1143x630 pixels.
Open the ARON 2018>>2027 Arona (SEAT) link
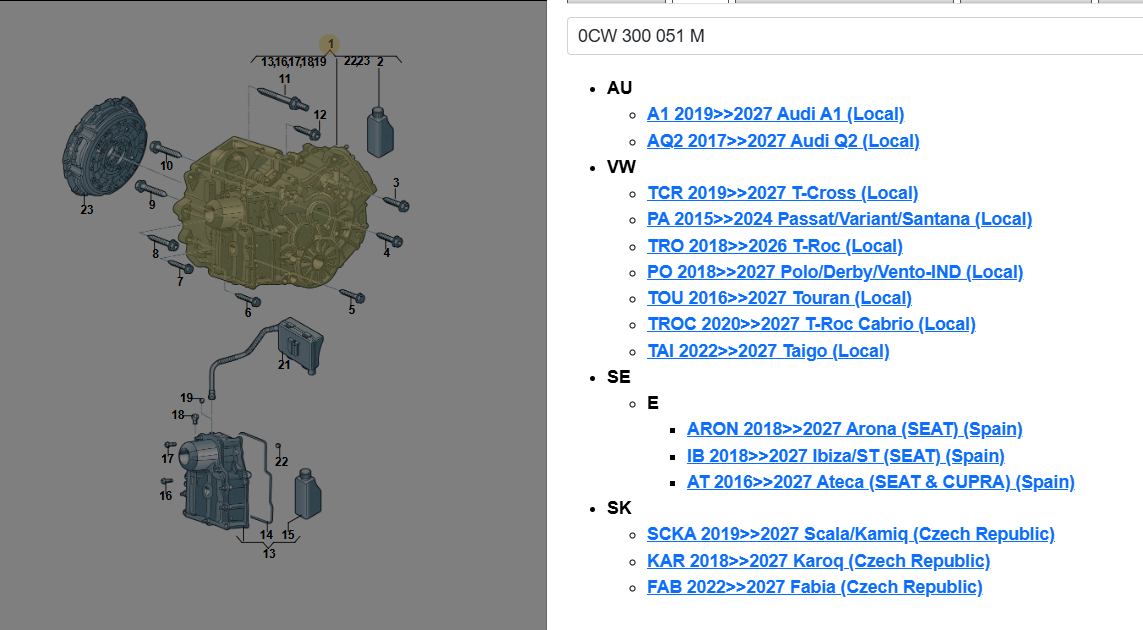[854, 429]
